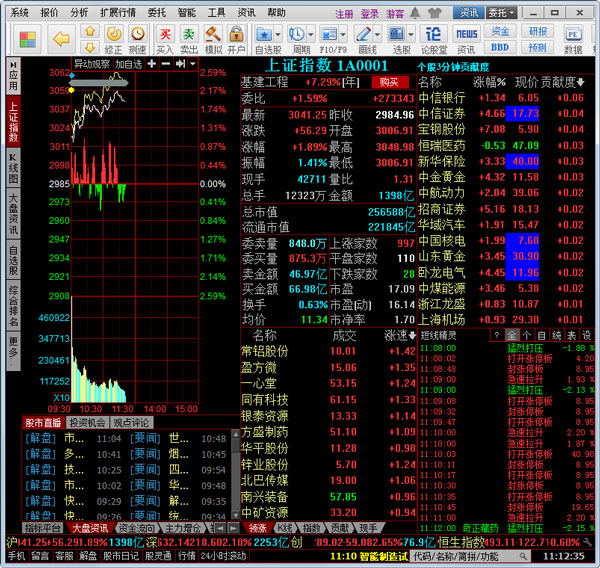This screenshot has height=568, width=600.
Task: Go back with the yellow left arrow
Action: (x=61, y=39)
